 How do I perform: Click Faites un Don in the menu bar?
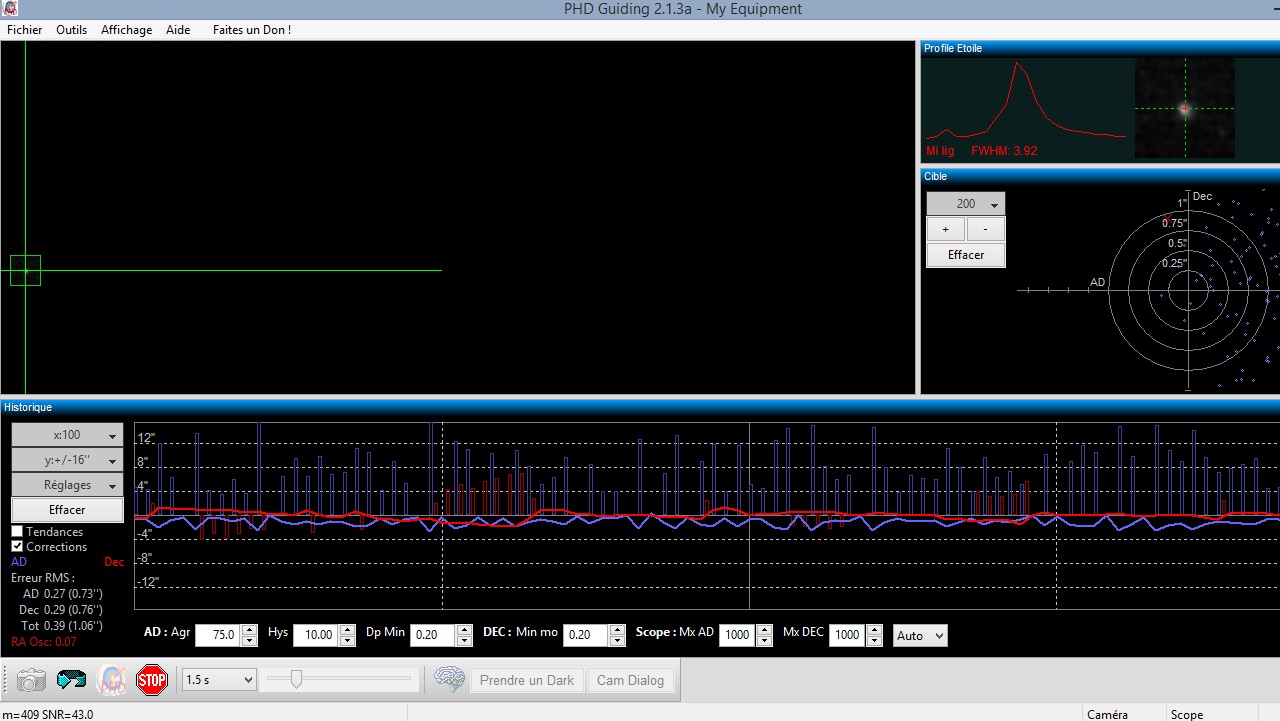pyautogui.click(x=251, y=29)
